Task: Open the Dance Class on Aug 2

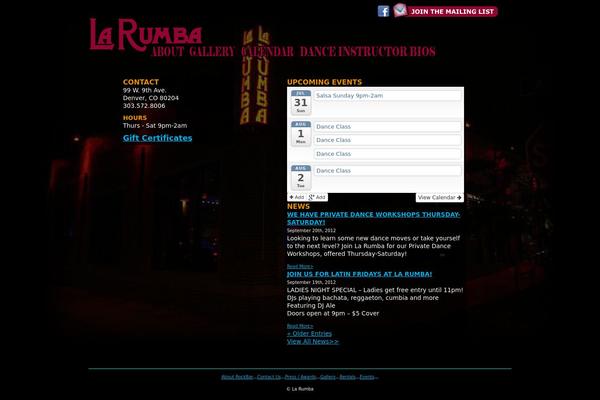Action: tap(387, 171)
